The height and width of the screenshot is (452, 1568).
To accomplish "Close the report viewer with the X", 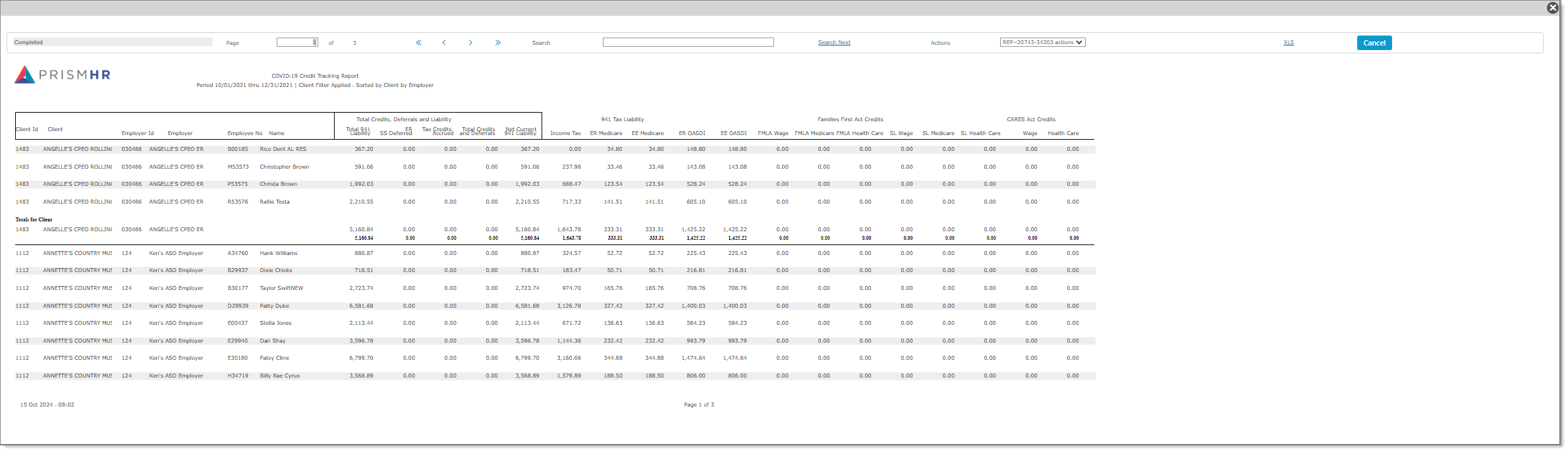I will point(1553,8).
